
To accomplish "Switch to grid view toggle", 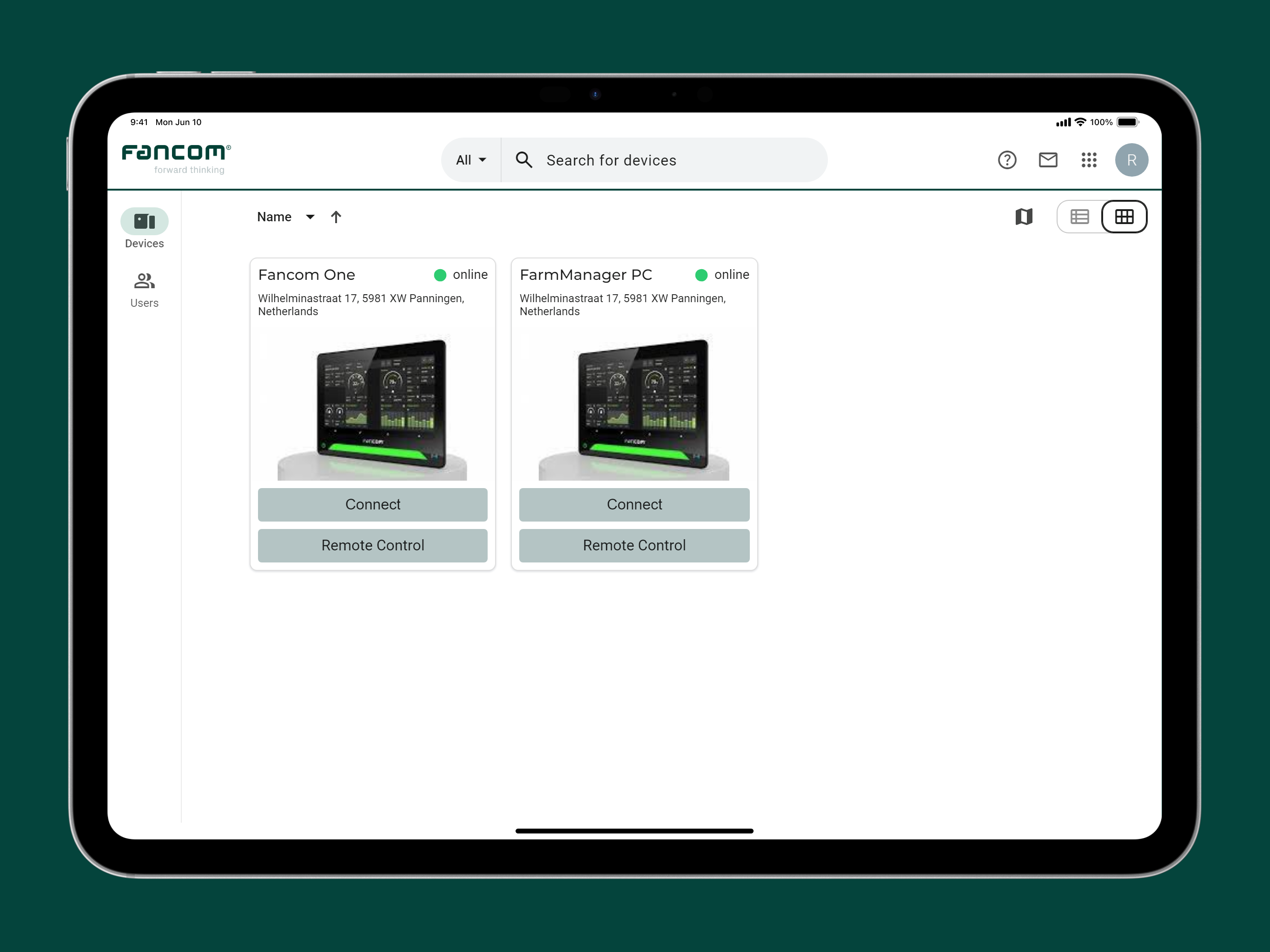I will point(1124,217).
